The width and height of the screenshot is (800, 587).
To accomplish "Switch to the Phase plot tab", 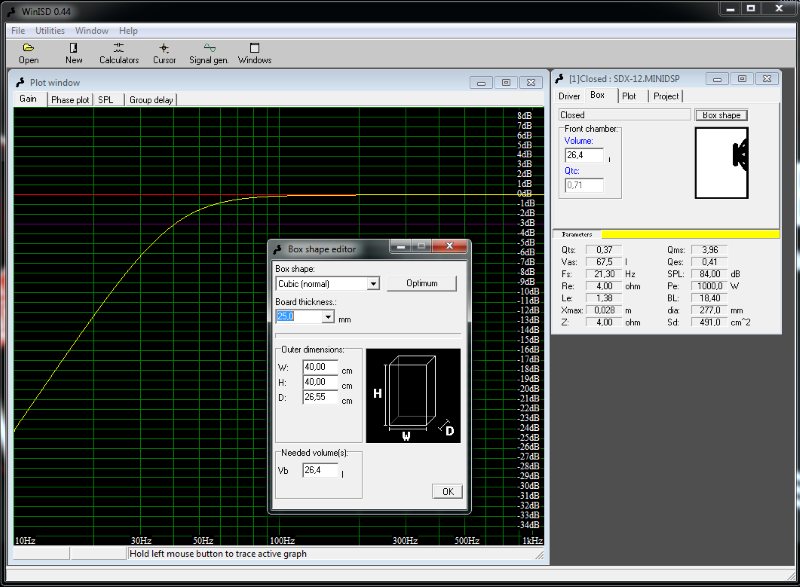I will [70, 100].
